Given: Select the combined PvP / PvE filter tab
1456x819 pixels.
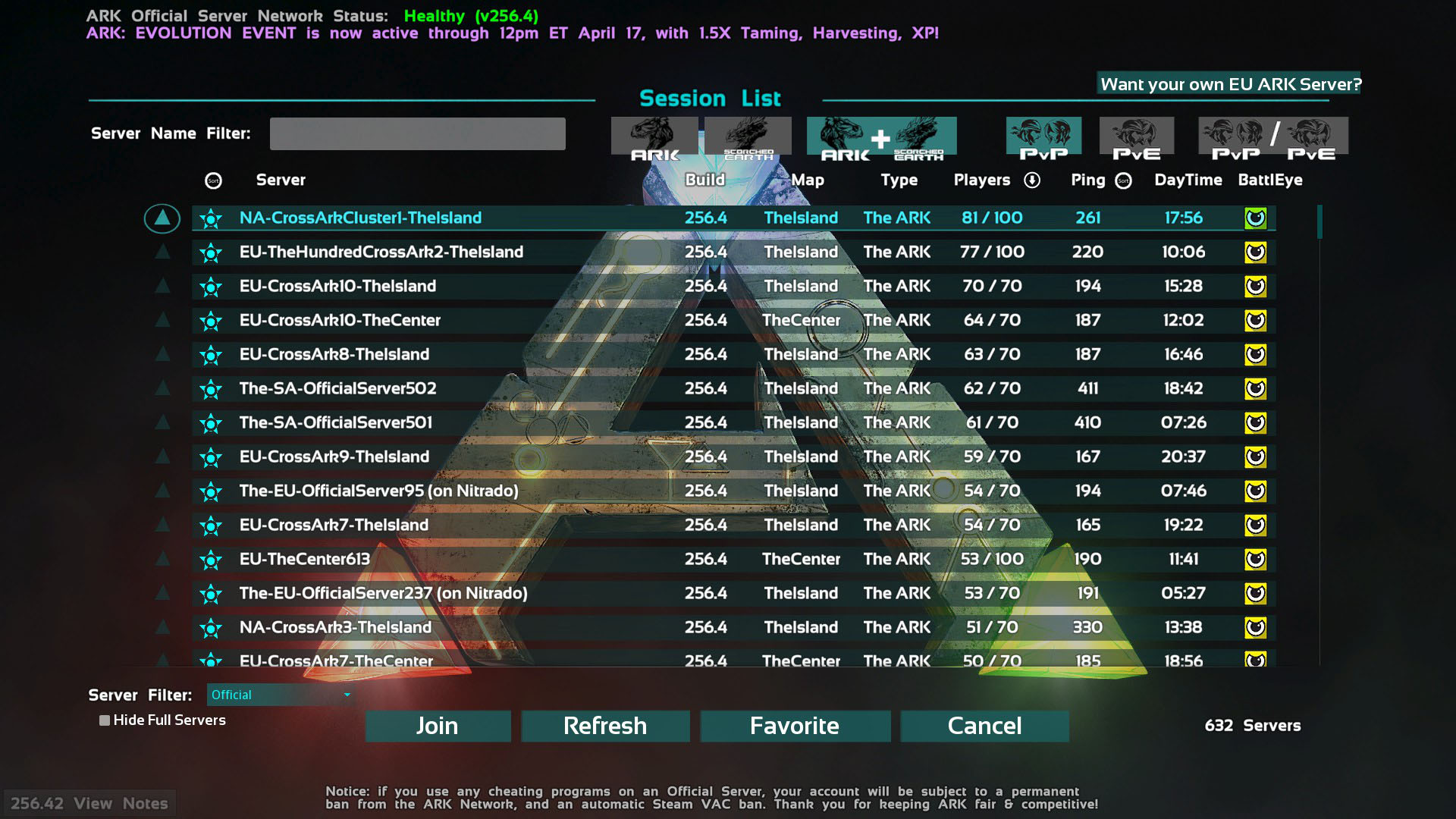Looking at the screenshot, I should click(1273, 139).
